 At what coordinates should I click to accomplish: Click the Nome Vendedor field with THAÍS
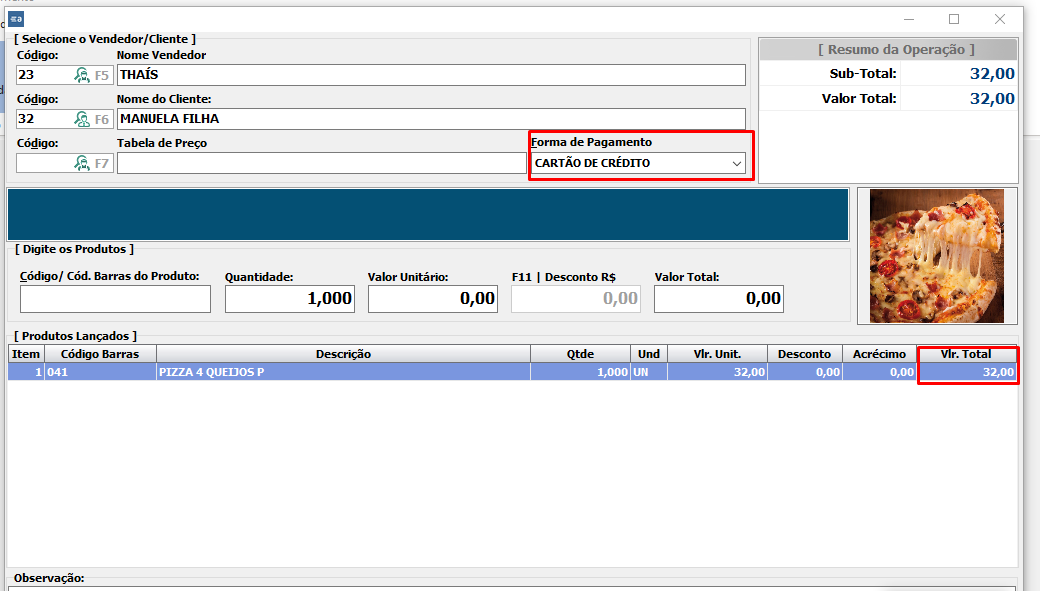point(430,75)
